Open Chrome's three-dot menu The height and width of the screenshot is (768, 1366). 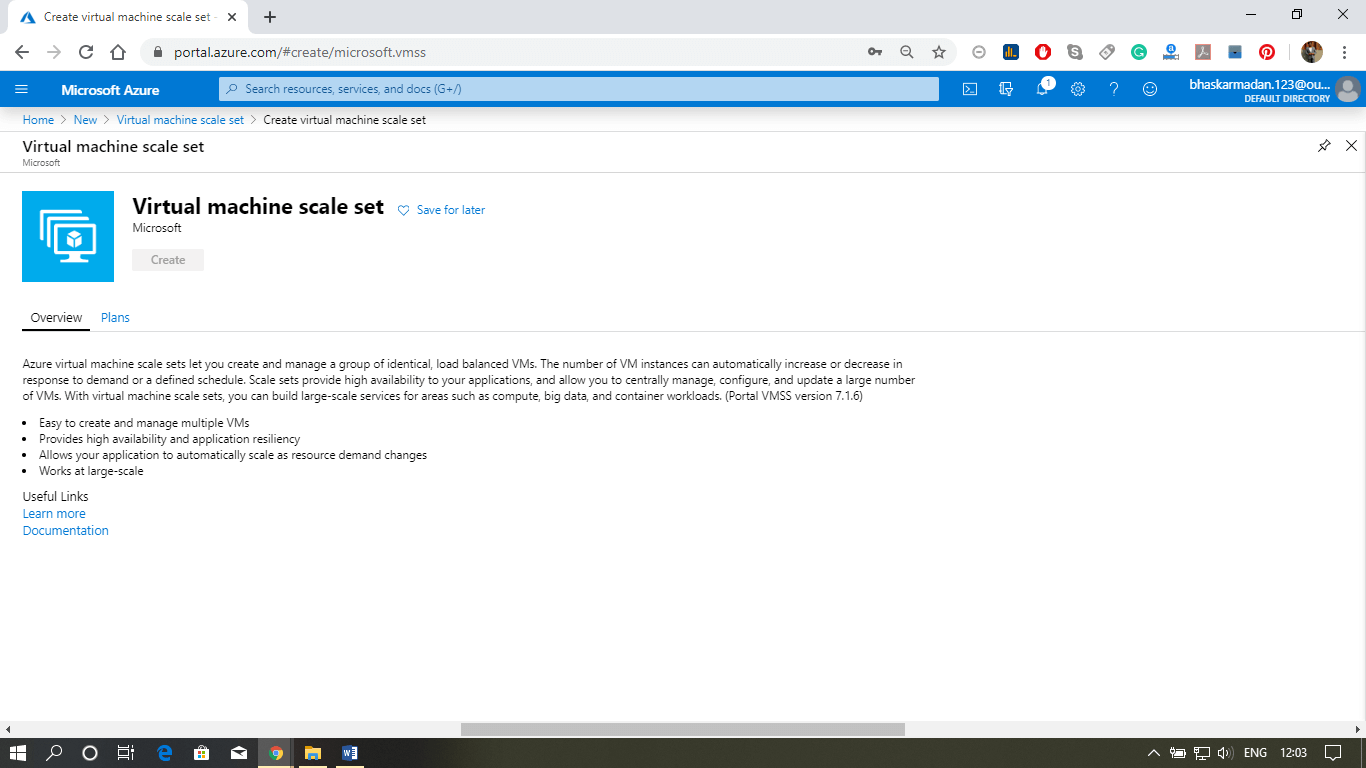1343,52
